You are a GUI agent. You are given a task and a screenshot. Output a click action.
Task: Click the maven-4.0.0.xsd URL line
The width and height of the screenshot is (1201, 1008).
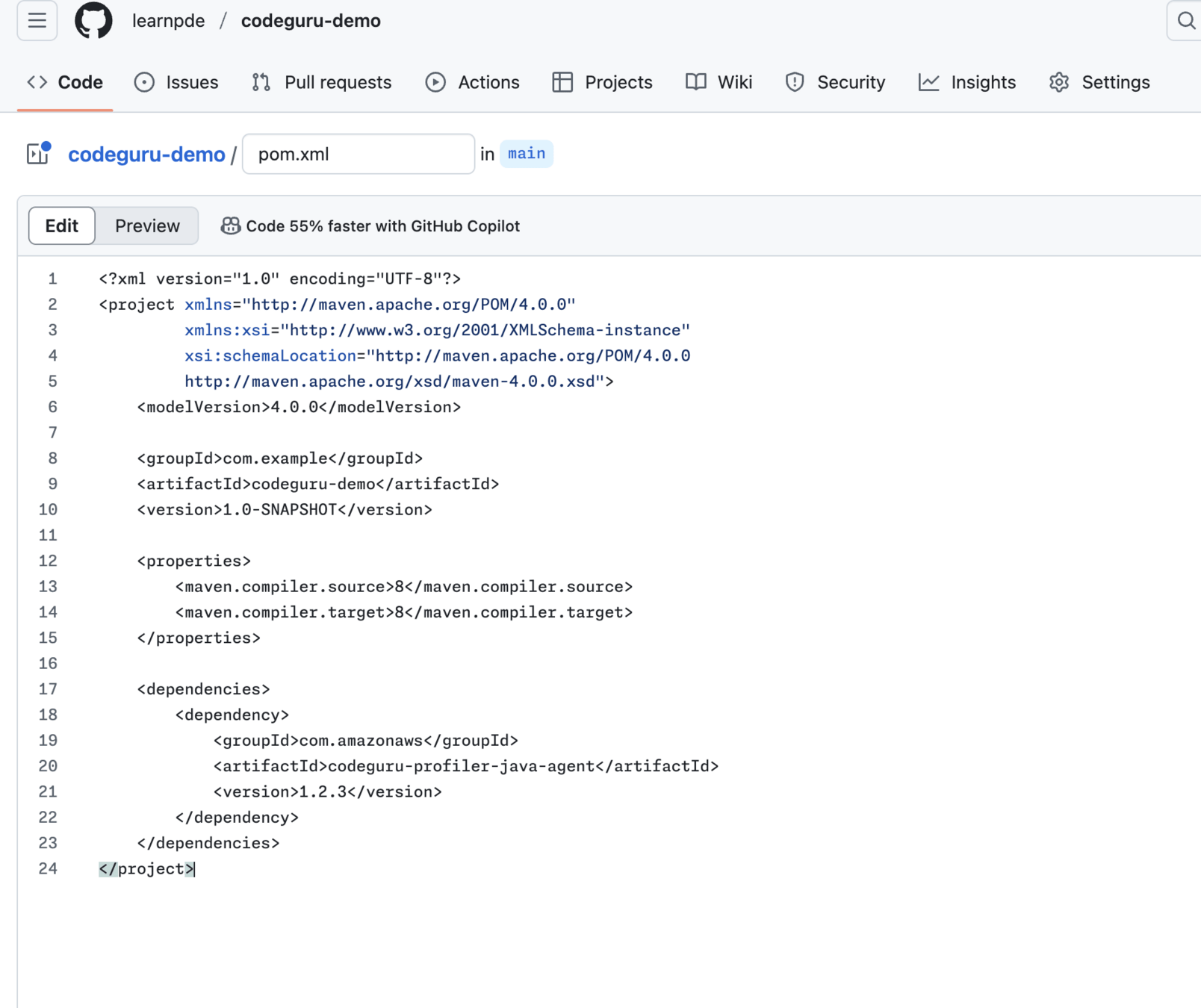(x=399, y=382)
